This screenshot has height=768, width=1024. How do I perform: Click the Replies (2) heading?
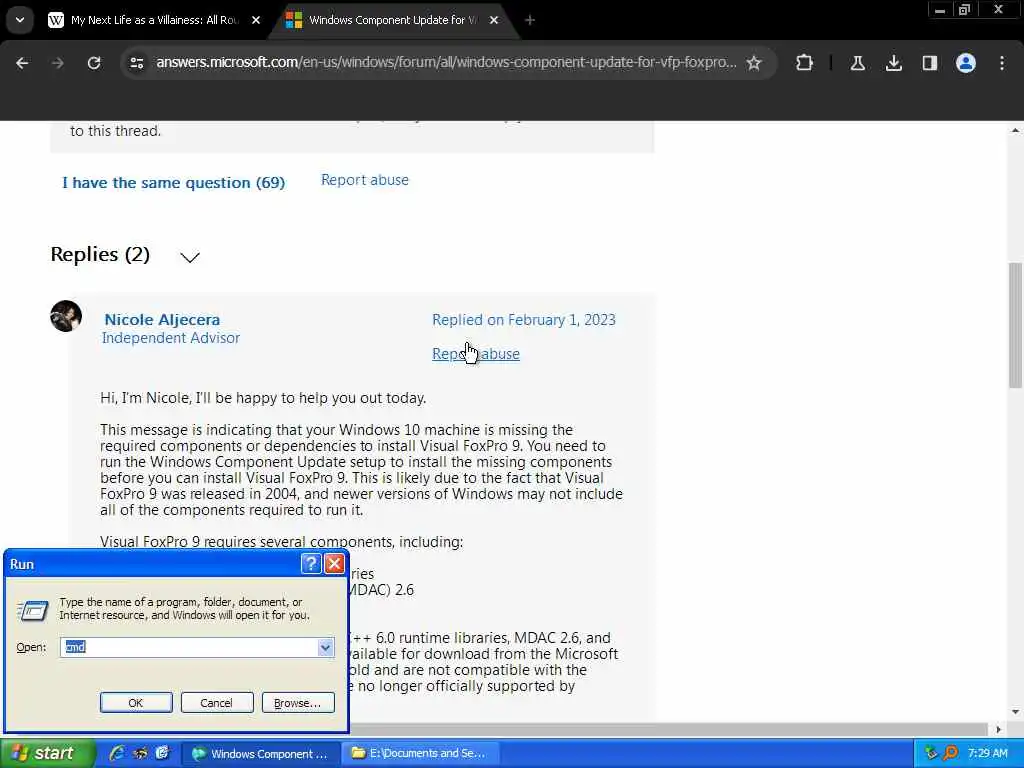[100, 254]
